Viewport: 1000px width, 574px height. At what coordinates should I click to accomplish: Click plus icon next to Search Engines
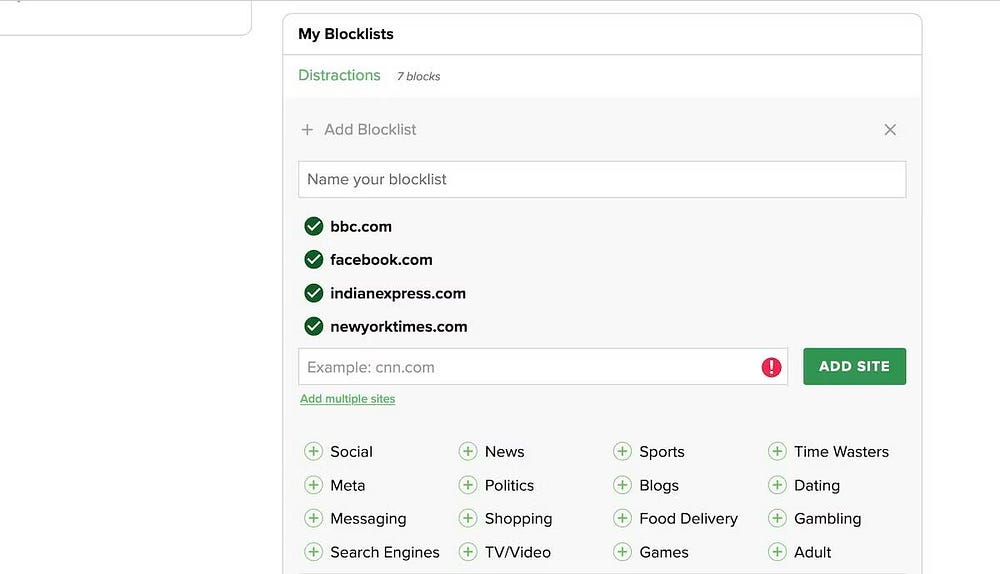(x=313, y=552)
